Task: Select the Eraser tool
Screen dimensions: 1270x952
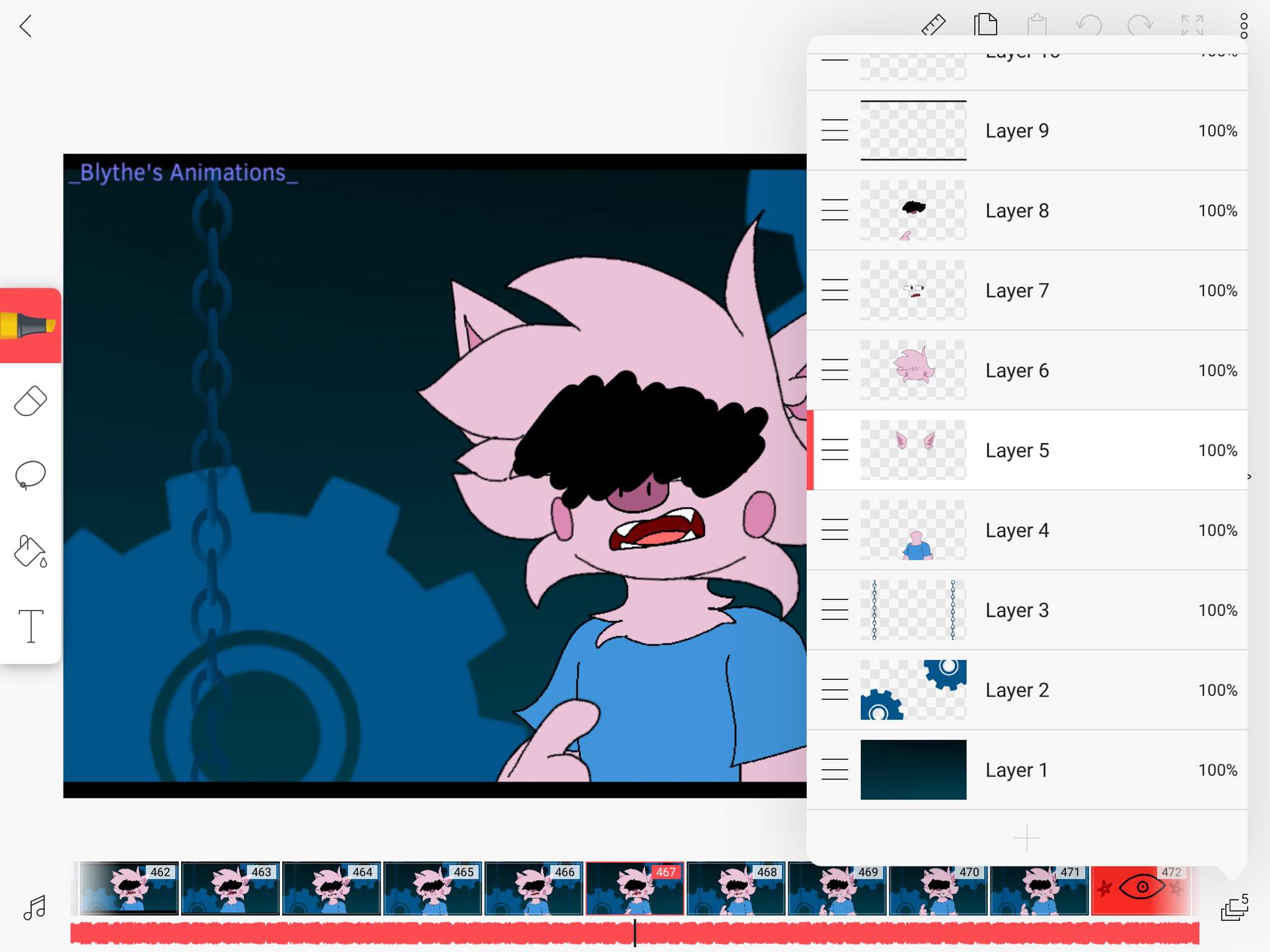Action: (x=30, y=401)
